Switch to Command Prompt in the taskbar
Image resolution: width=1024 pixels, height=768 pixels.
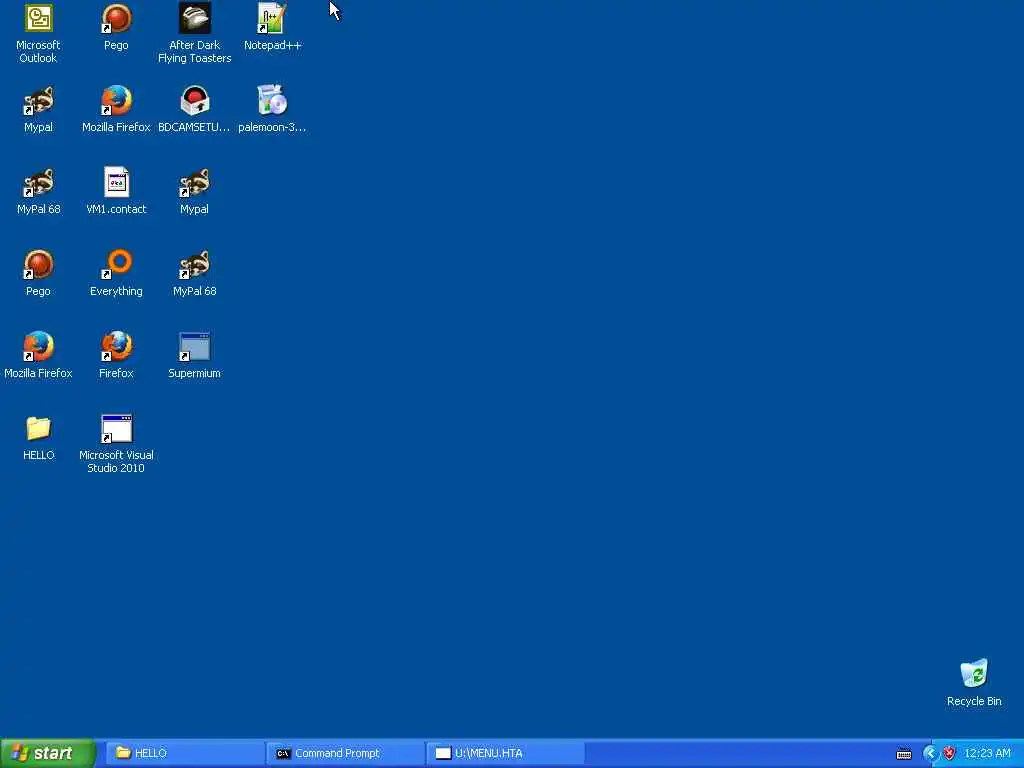pyautogui.click(x=345, y=753)
